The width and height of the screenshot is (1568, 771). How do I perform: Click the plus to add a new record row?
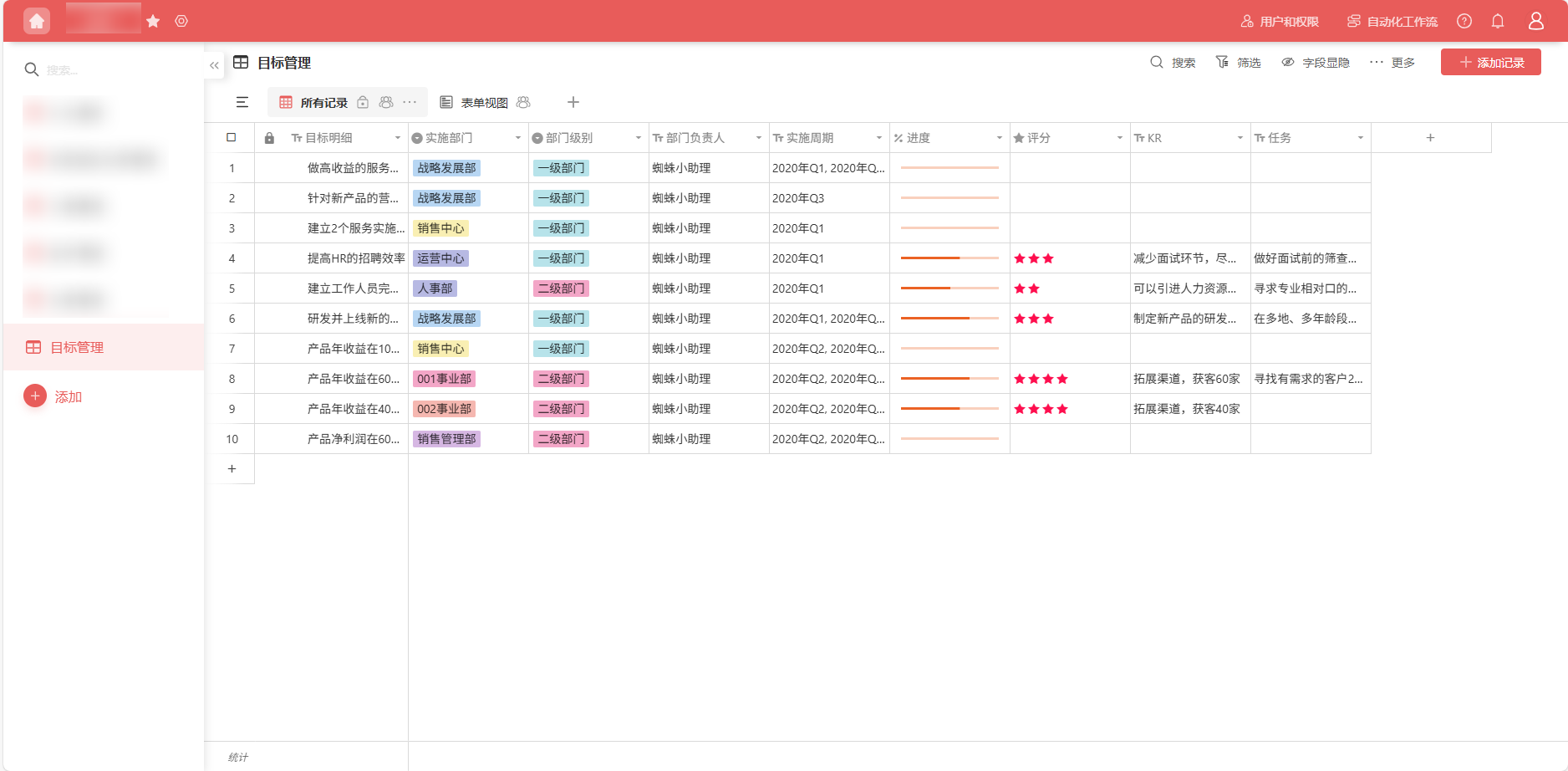[232, 468]
